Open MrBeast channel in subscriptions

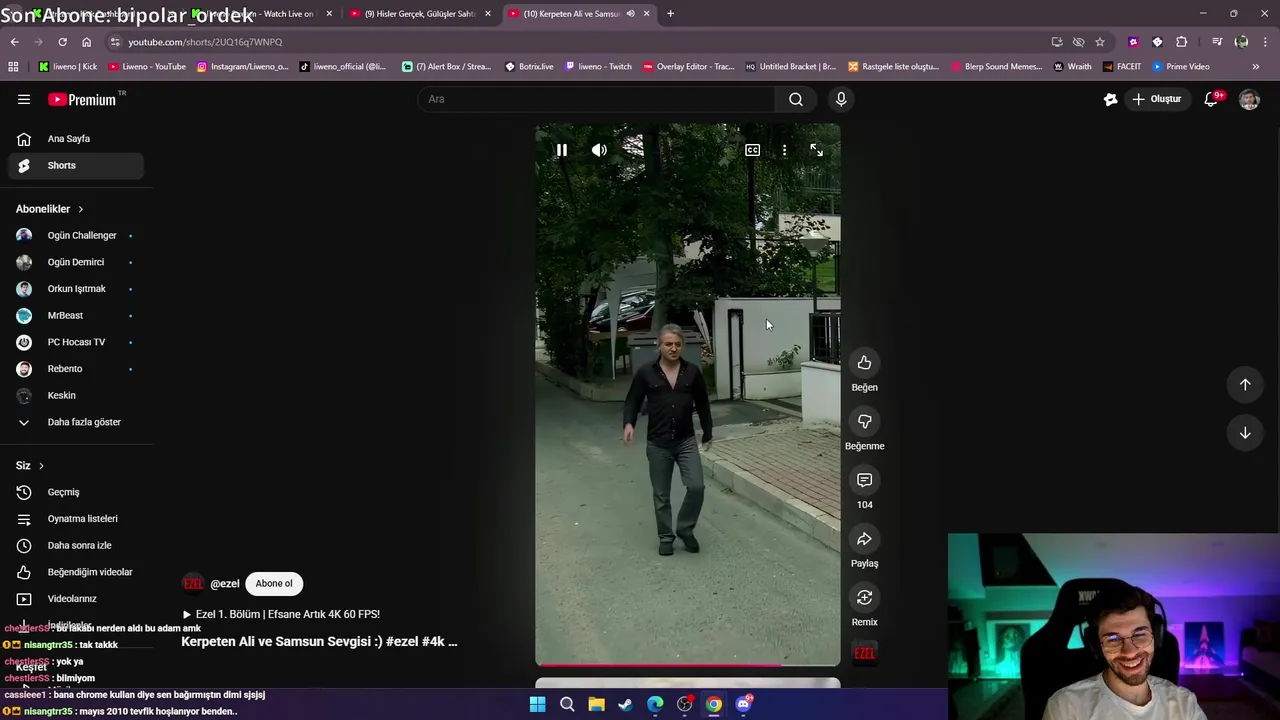(x=76, y=316)
